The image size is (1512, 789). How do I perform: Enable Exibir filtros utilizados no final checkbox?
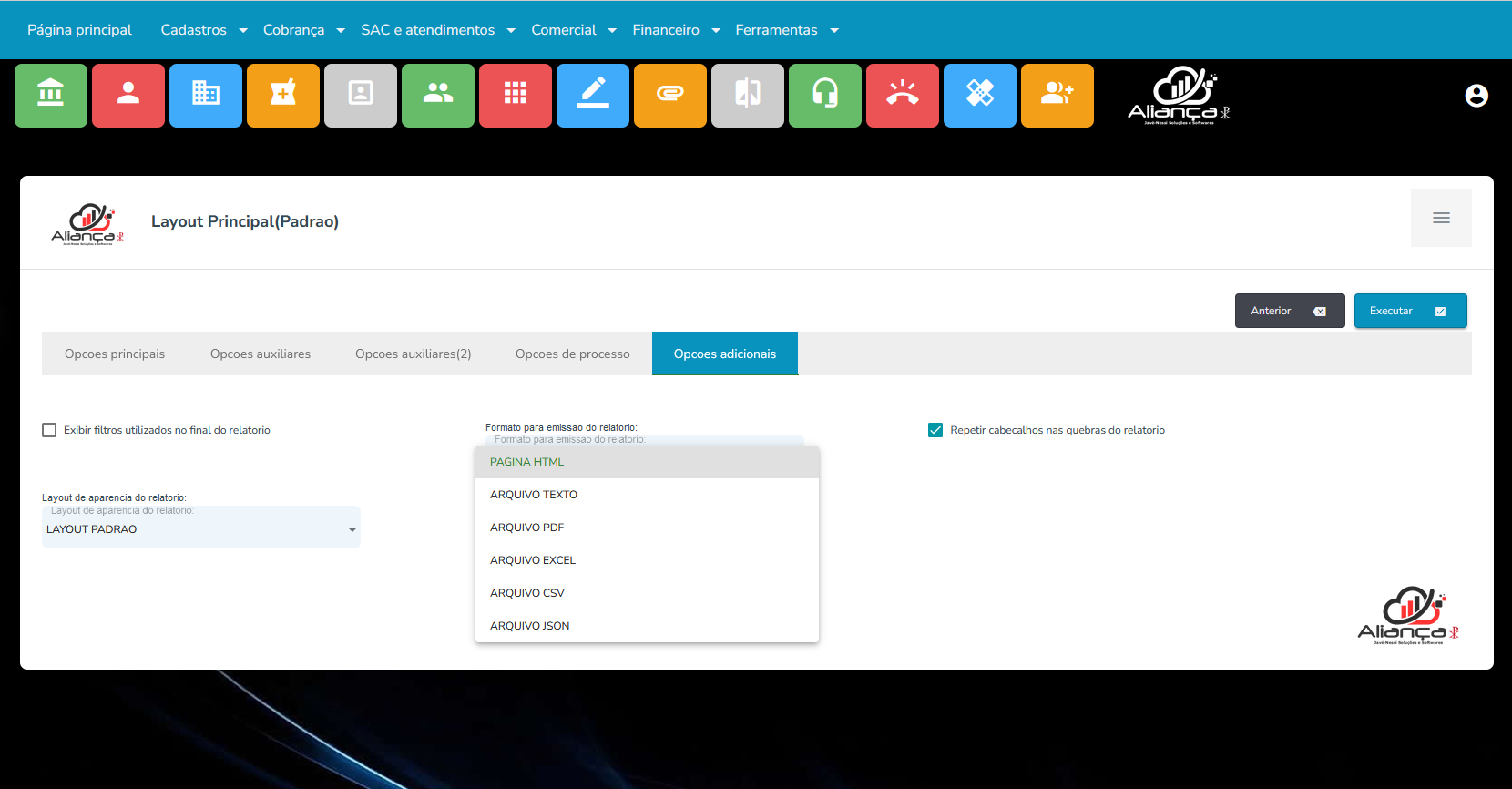[49, 430]
